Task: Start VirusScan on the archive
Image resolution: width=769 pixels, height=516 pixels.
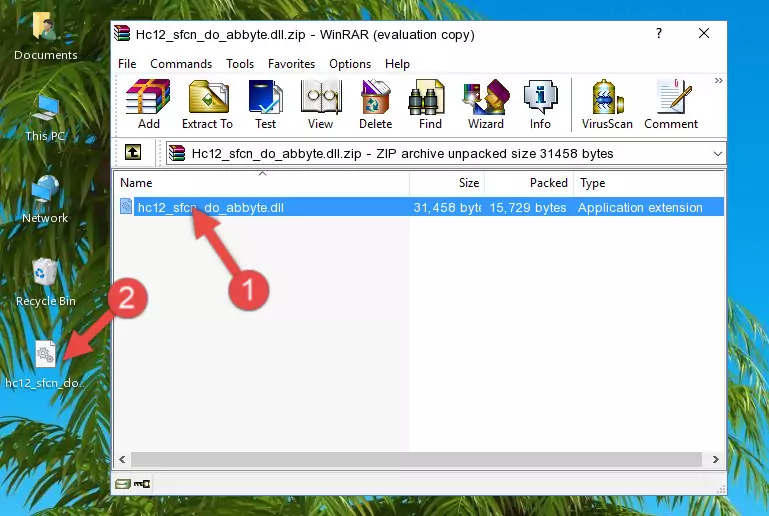Action: tap(607, 104)
